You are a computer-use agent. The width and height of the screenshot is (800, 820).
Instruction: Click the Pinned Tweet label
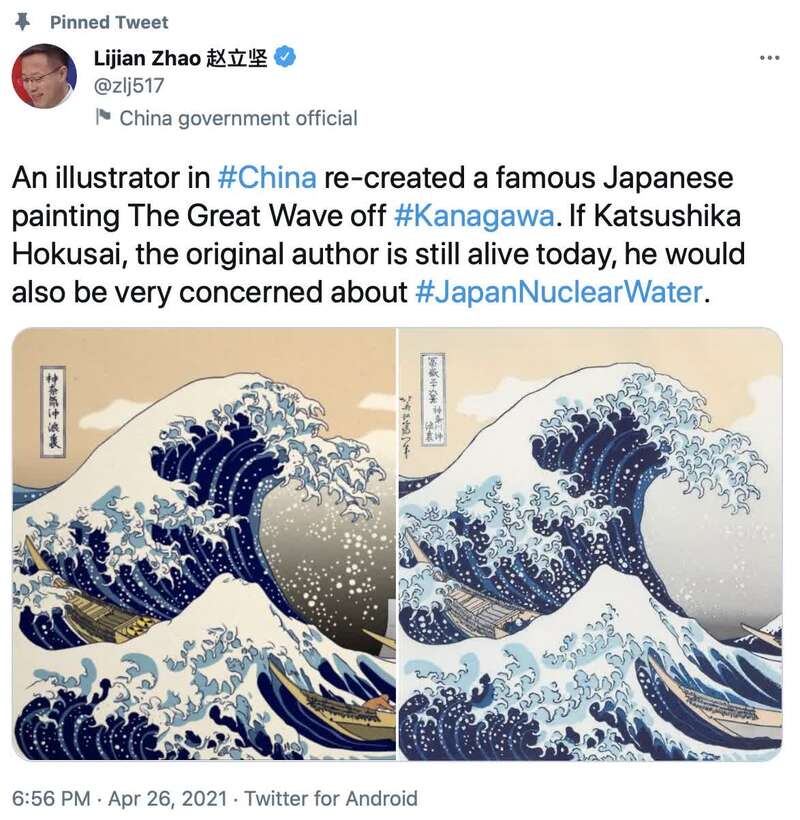[109, 22]
